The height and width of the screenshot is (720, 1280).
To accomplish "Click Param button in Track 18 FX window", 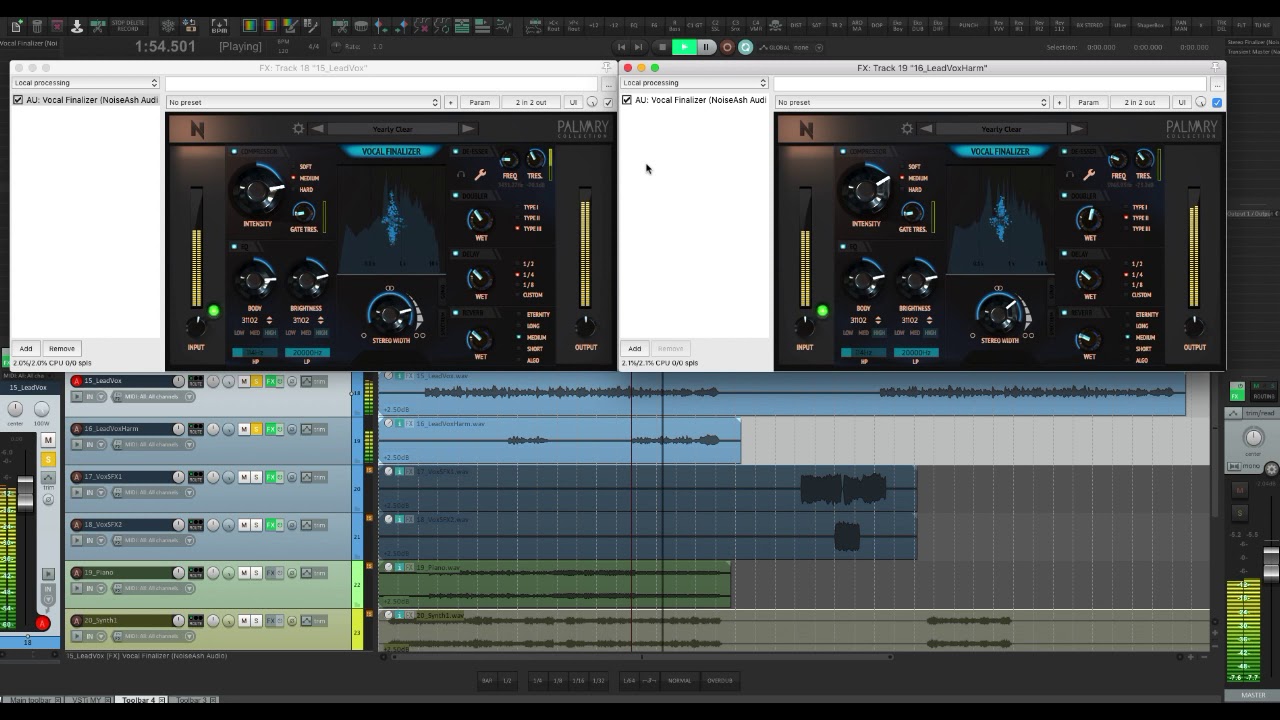I will point(480,102).
